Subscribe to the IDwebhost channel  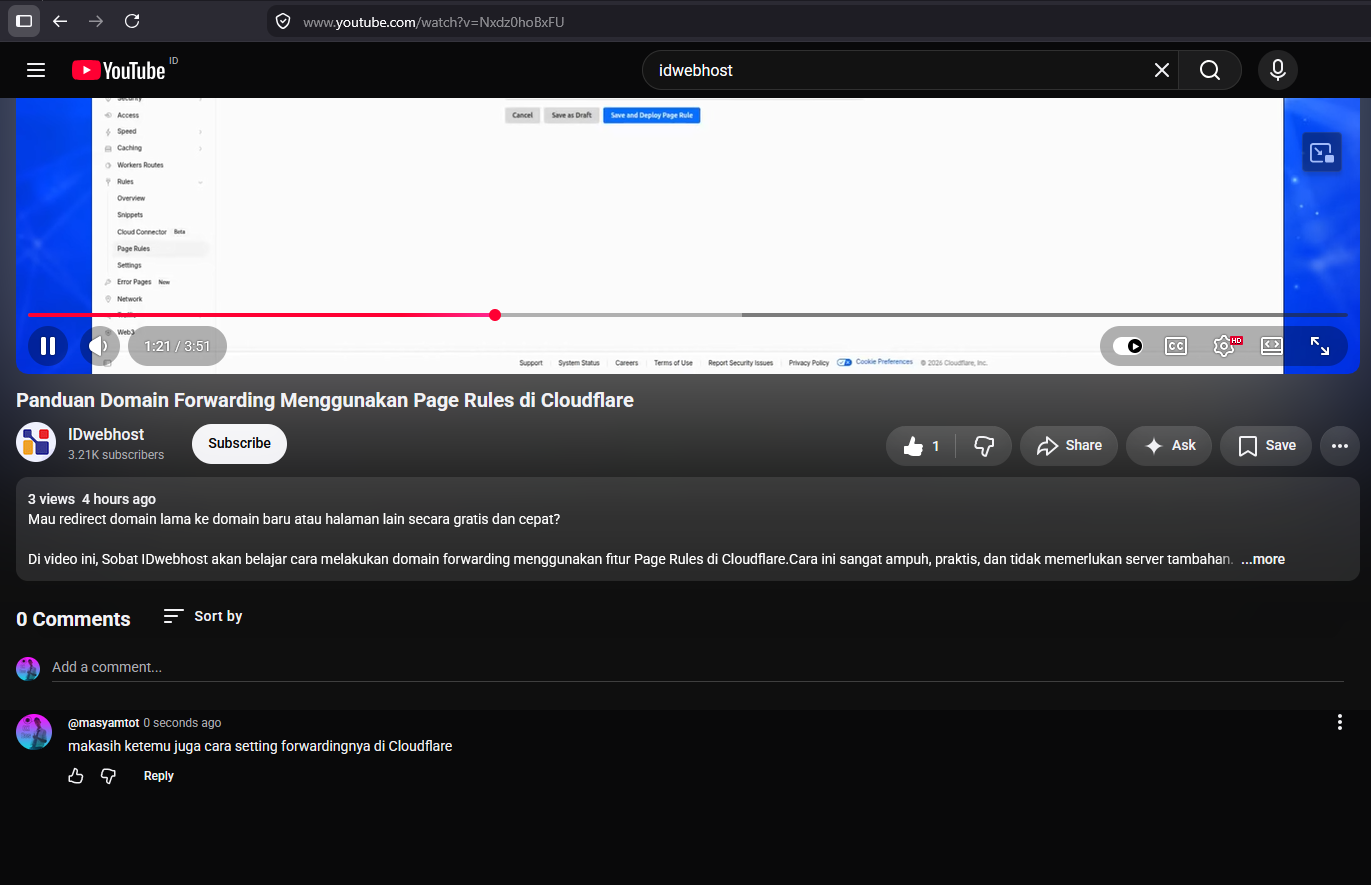tap(239, 444)
